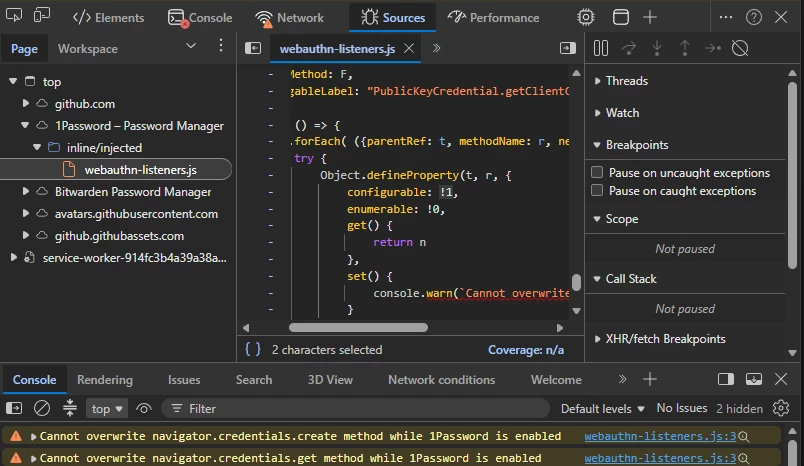The width and height of the screenshot is (804, 466).
Task: Open the customize DevTools ellipsis menu
Action: 726,17
